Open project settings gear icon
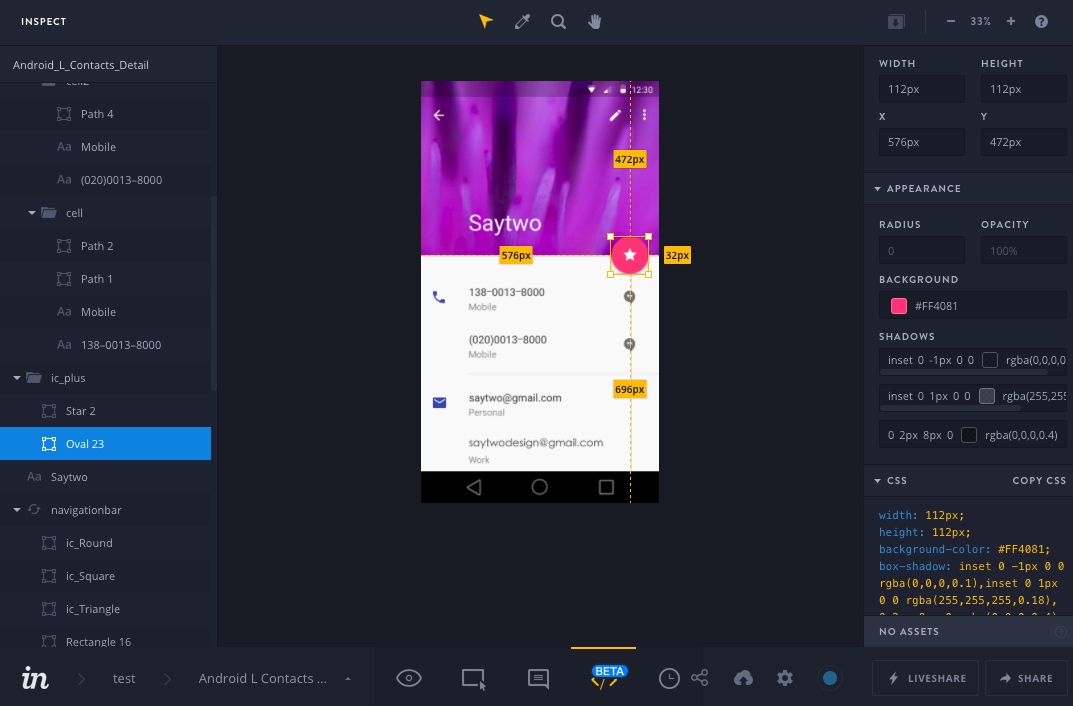1073x706 pixels. 785,678
